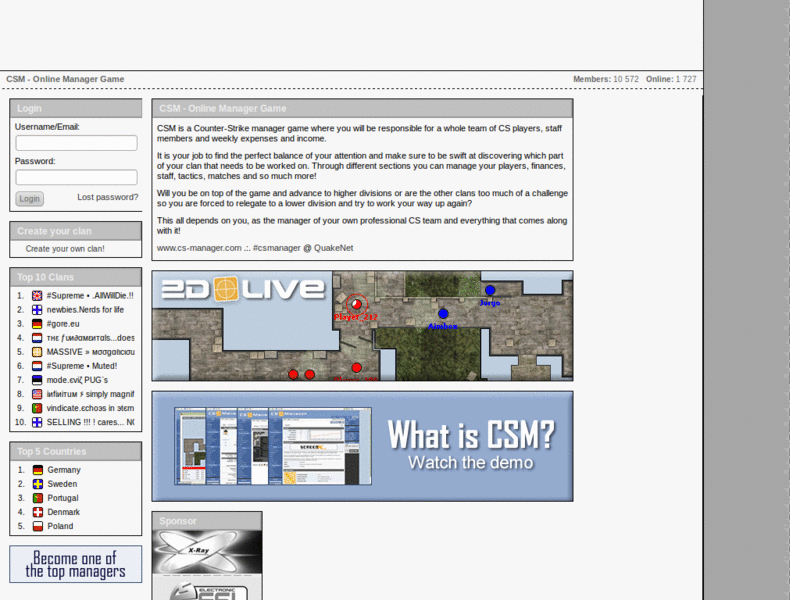Open newbies.Nerds for life clan
Image resolution: width=800 pixels, height=600 pixels.
[x=85, y=310]
